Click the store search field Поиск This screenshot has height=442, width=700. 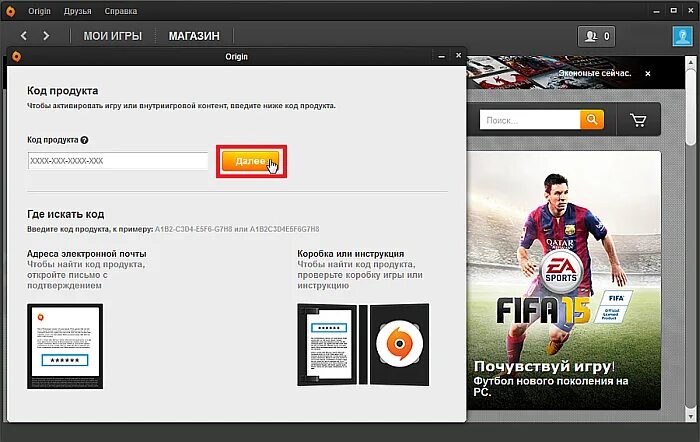pos(530,120)
